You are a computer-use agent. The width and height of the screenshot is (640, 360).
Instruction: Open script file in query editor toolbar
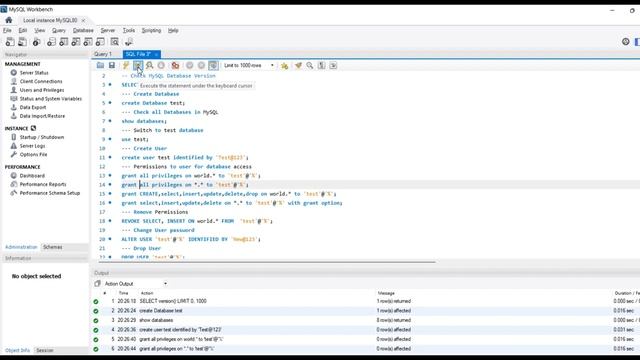coord(100,65)
